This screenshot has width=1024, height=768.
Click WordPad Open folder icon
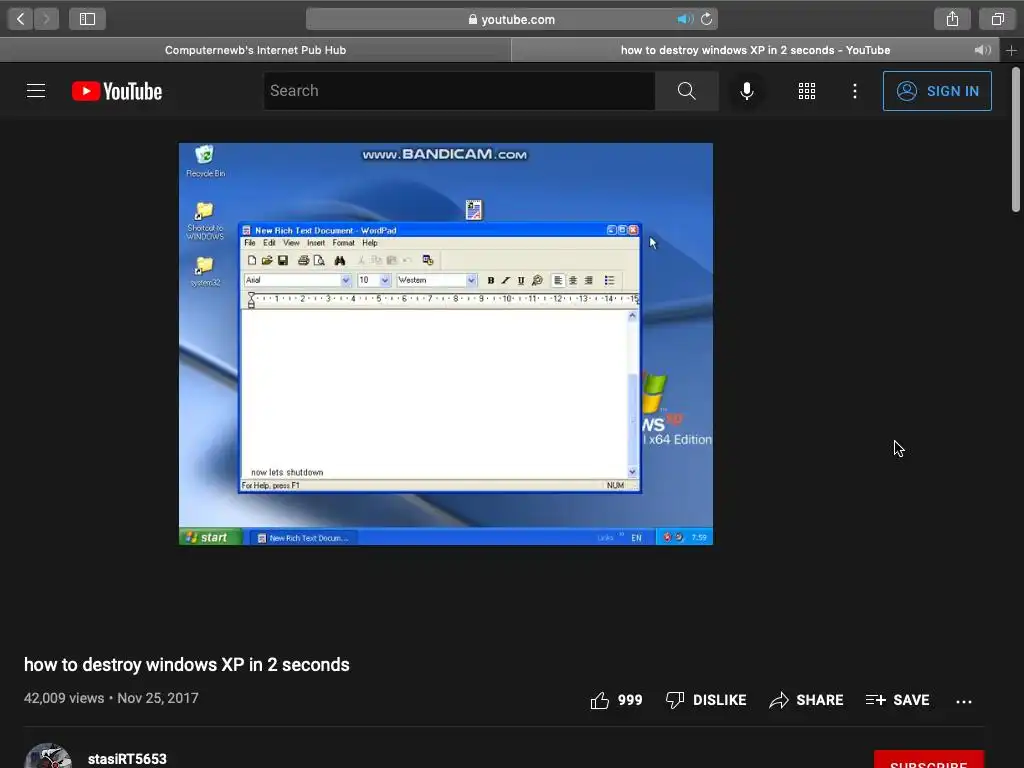[x=267, y=261]
